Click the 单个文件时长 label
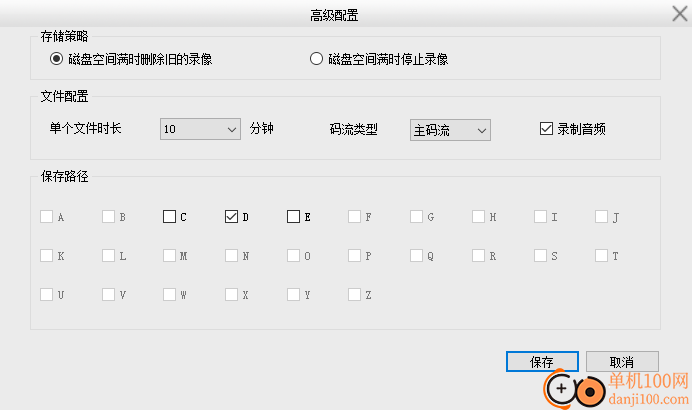The height and width of the screenshot is (410, 692). (85, 128)
